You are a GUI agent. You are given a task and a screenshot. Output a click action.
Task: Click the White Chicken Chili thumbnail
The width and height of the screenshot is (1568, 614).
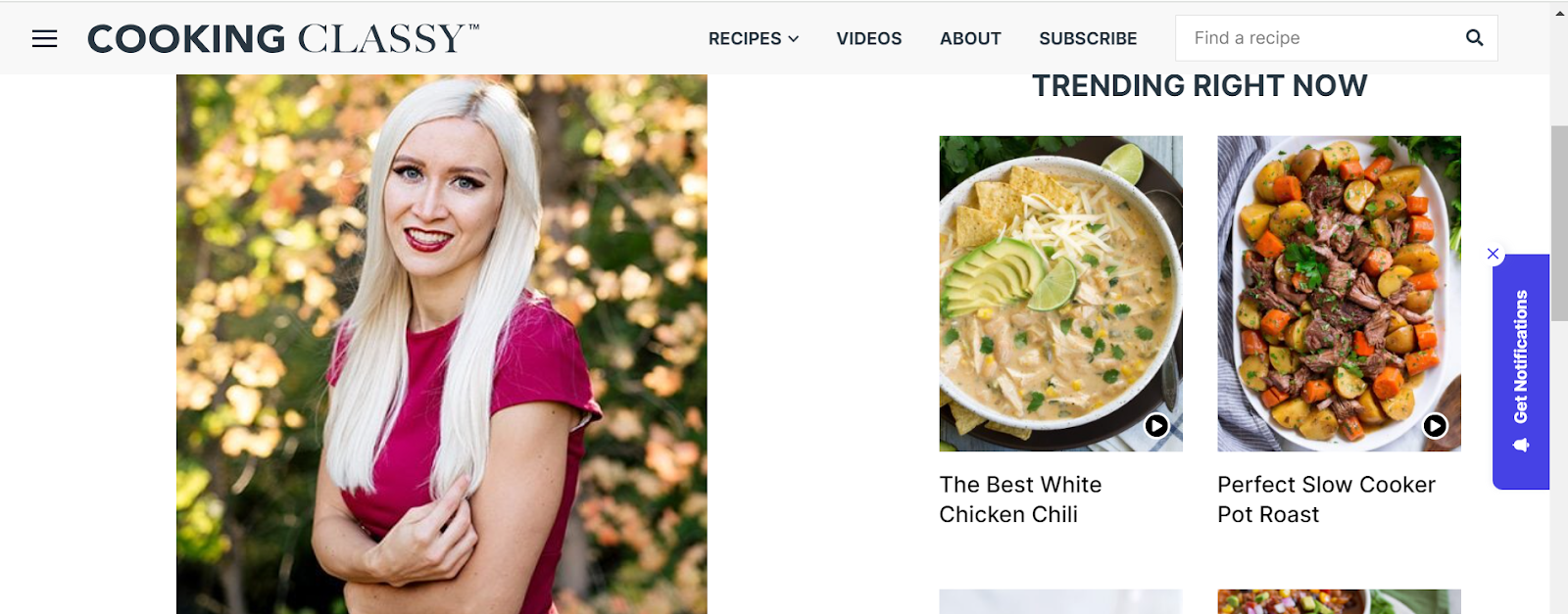(1060, 294)
